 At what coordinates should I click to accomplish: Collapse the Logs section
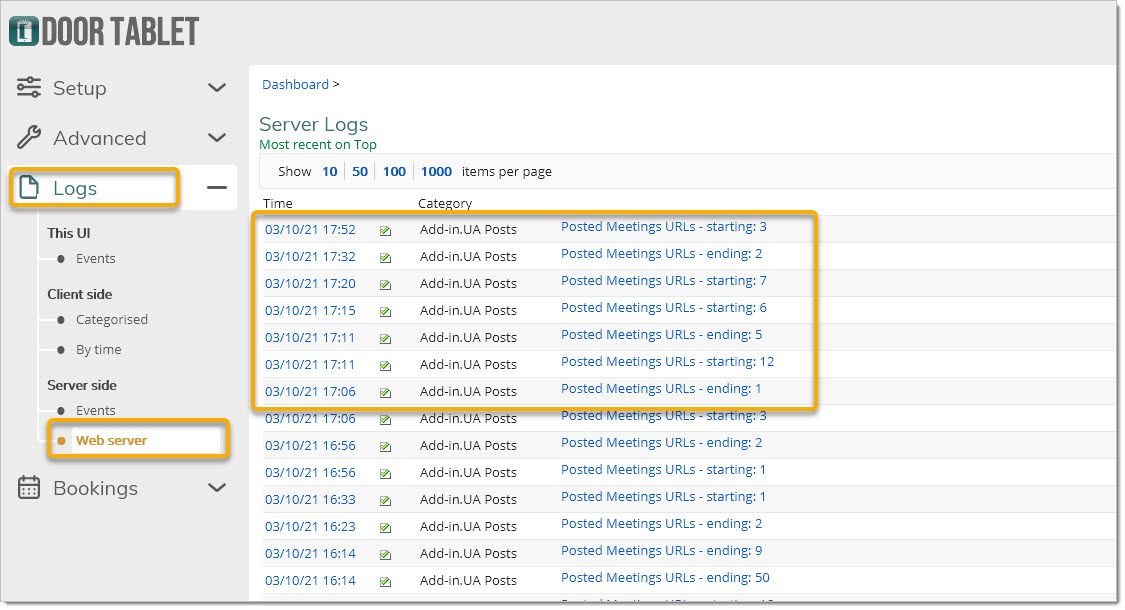[217, 188]
